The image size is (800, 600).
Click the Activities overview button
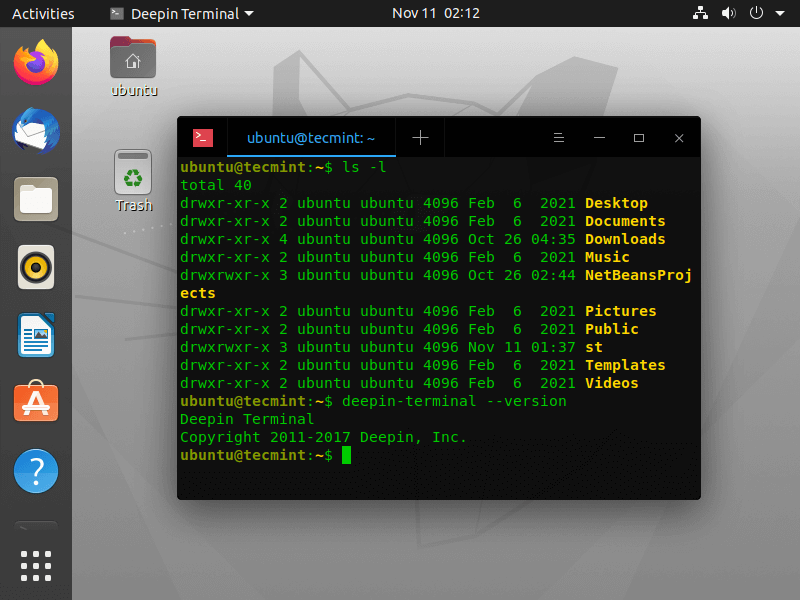(x=43, y=14)
